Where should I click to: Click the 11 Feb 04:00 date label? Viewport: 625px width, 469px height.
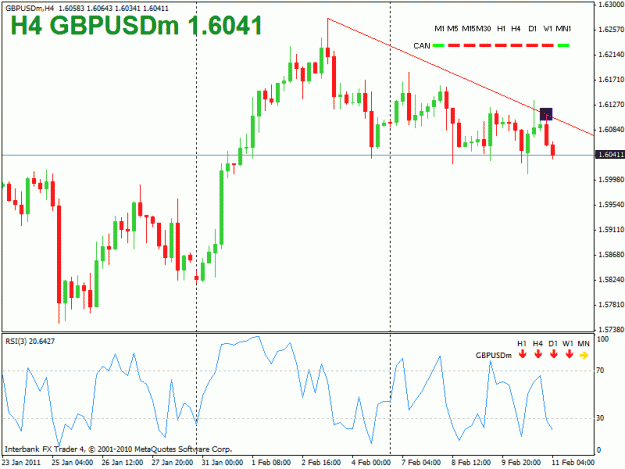click(573, 462)
